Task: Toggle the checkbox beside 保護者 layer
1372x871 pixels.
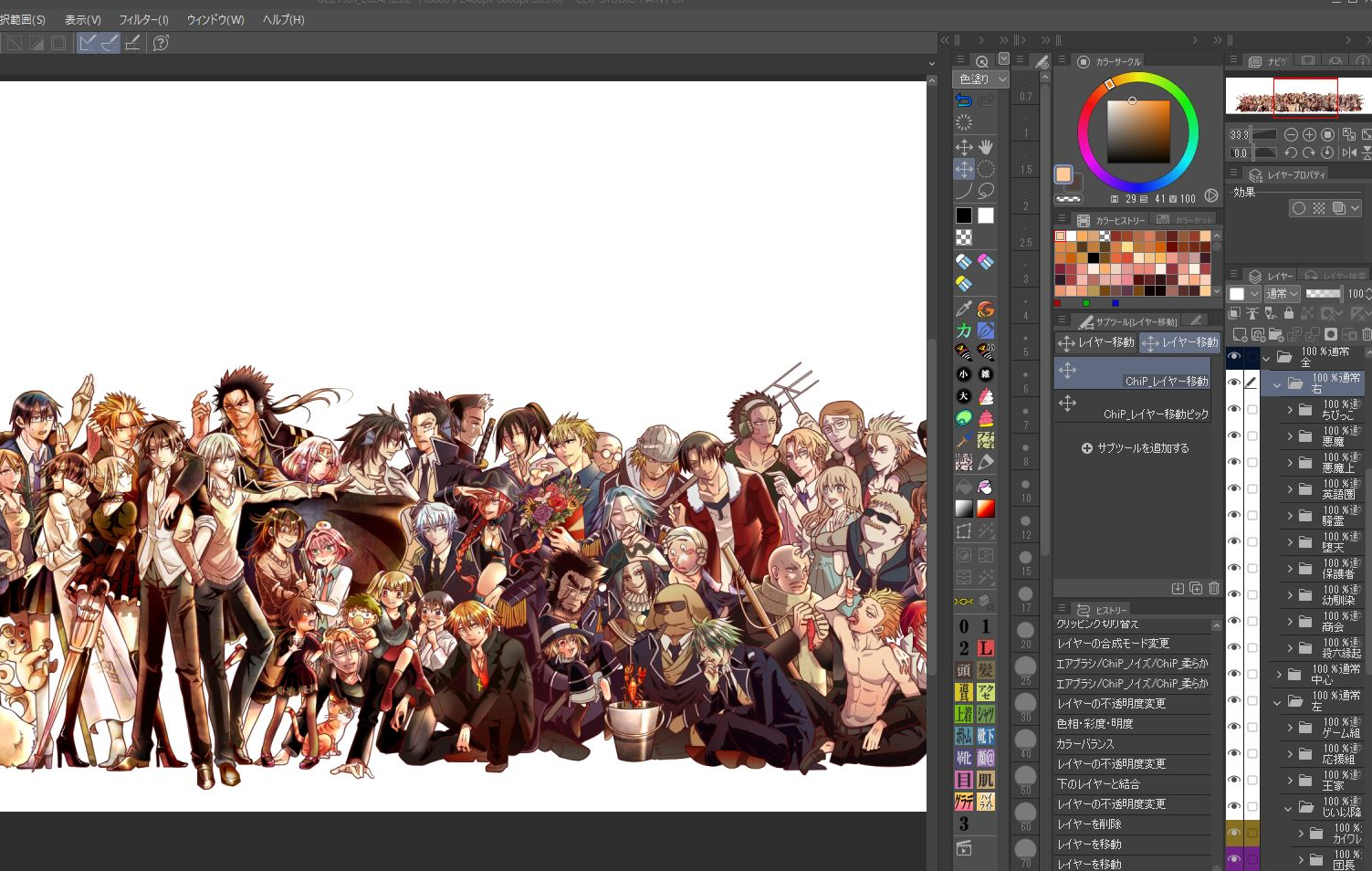Action: coord(1252,569)
